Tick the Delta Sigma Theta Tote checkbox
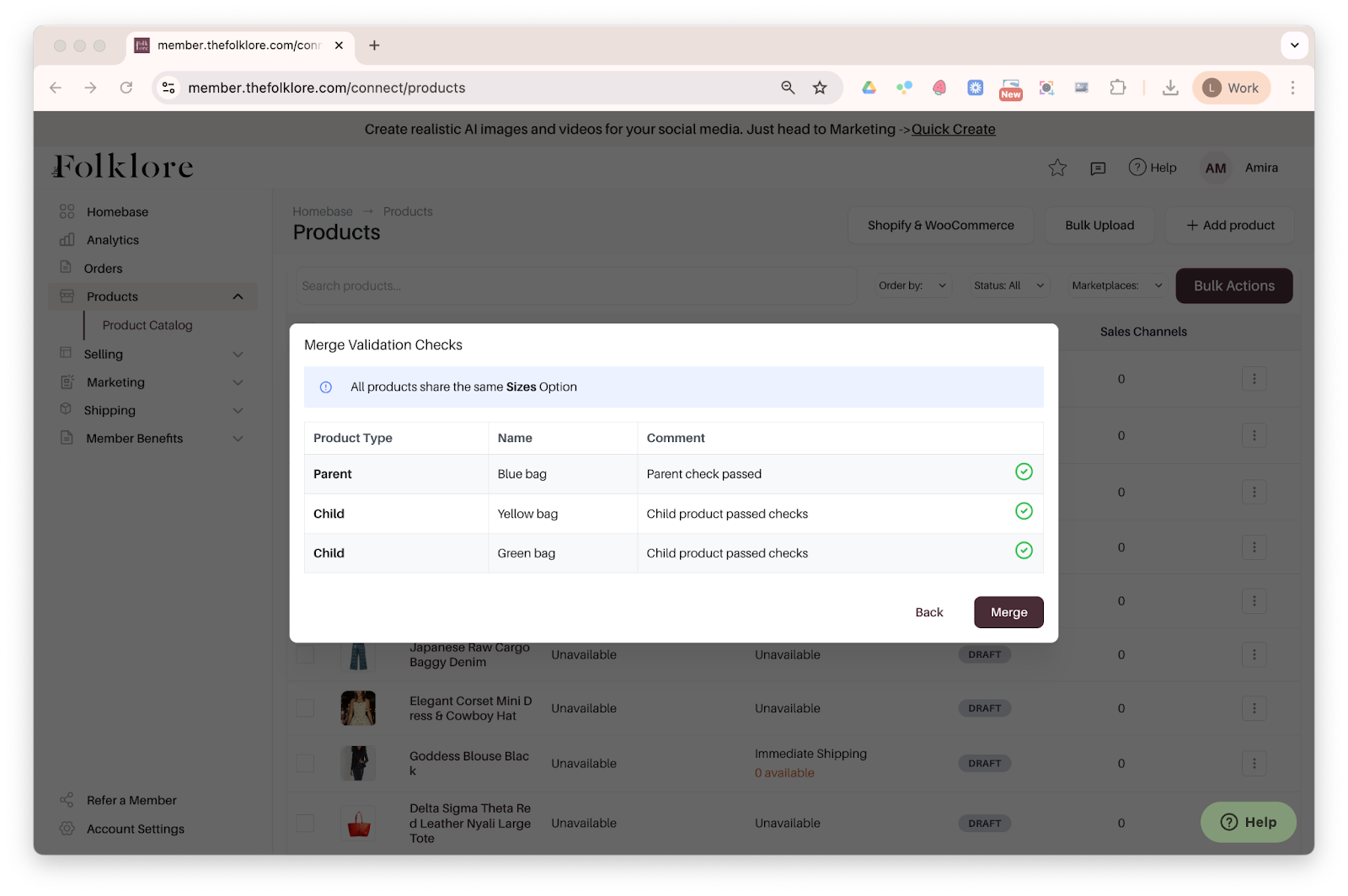 pyautogui.click(x=305, y=824)
